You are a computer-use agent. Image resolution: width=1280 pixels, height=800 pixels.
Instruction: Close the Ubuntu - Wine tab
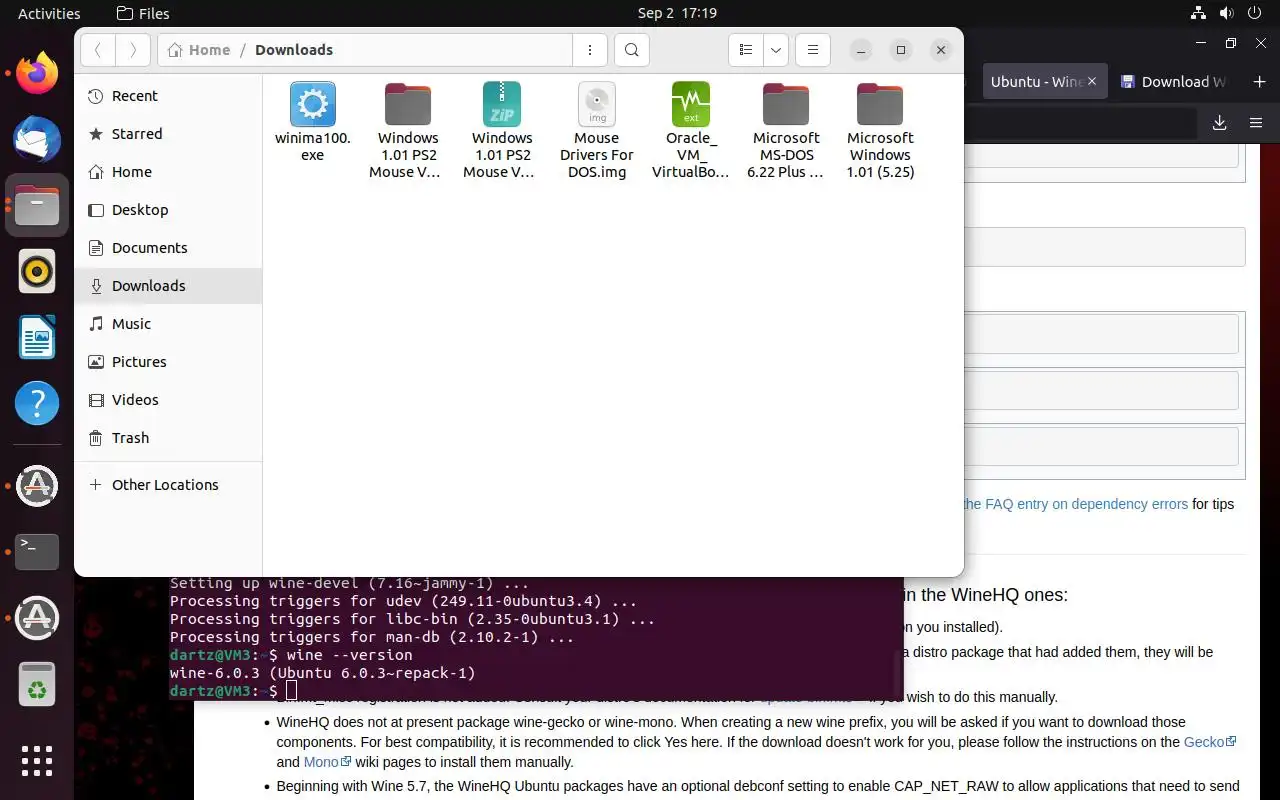click(1092, 82)
